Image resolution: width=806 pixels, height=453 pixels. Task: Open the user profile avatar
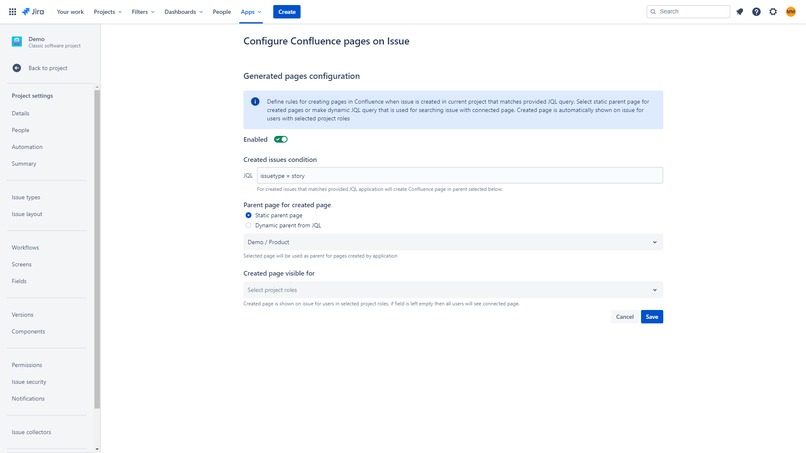pyautogui.click(x=791, y=11)
